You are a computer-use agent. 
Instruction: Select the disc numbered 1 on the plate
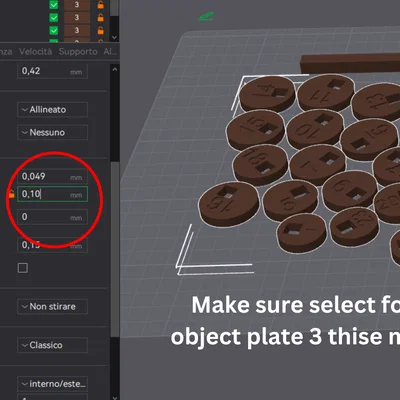coord(302,233)
